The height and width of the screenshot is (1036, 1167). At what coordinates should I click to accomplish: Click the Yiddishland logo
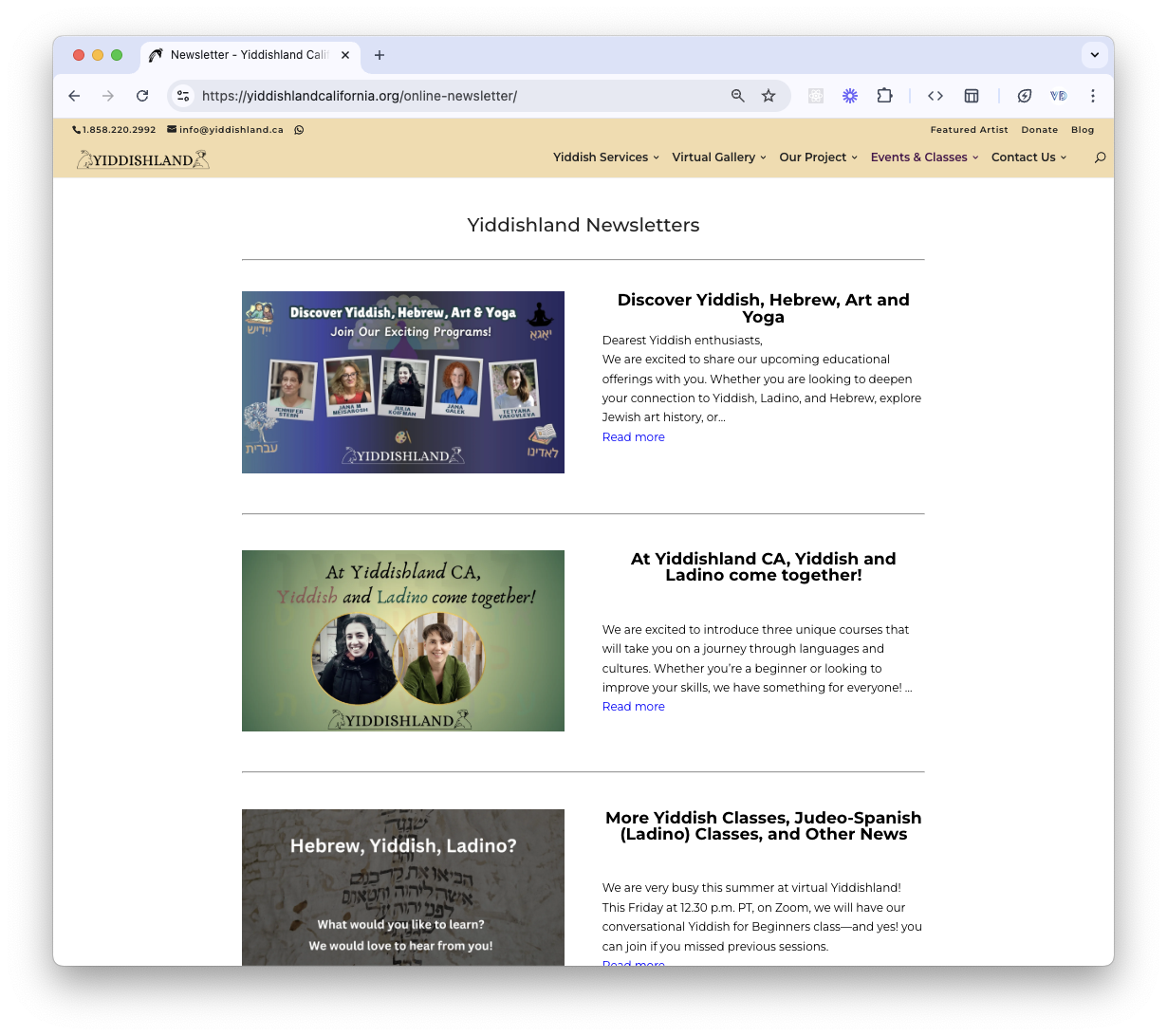tap(143, 159)
